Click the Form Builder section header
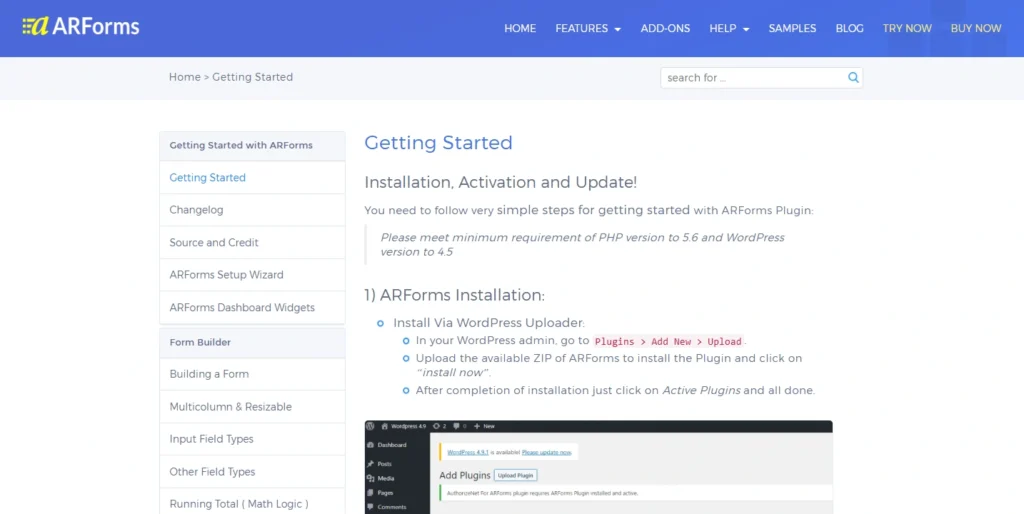The image size is (1024, 514). pyautogui.click(x=252, y=342)
